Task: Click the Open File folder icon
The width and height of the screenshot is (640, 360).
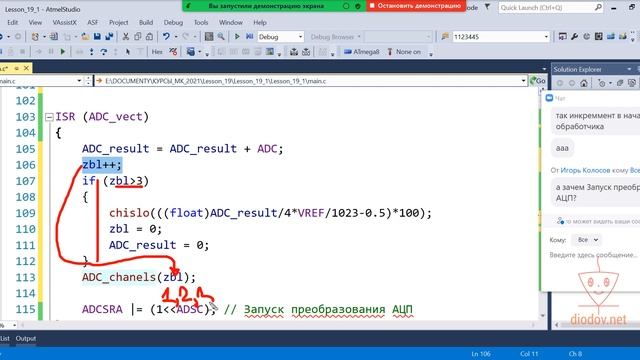Action: (x=85, y=37)
